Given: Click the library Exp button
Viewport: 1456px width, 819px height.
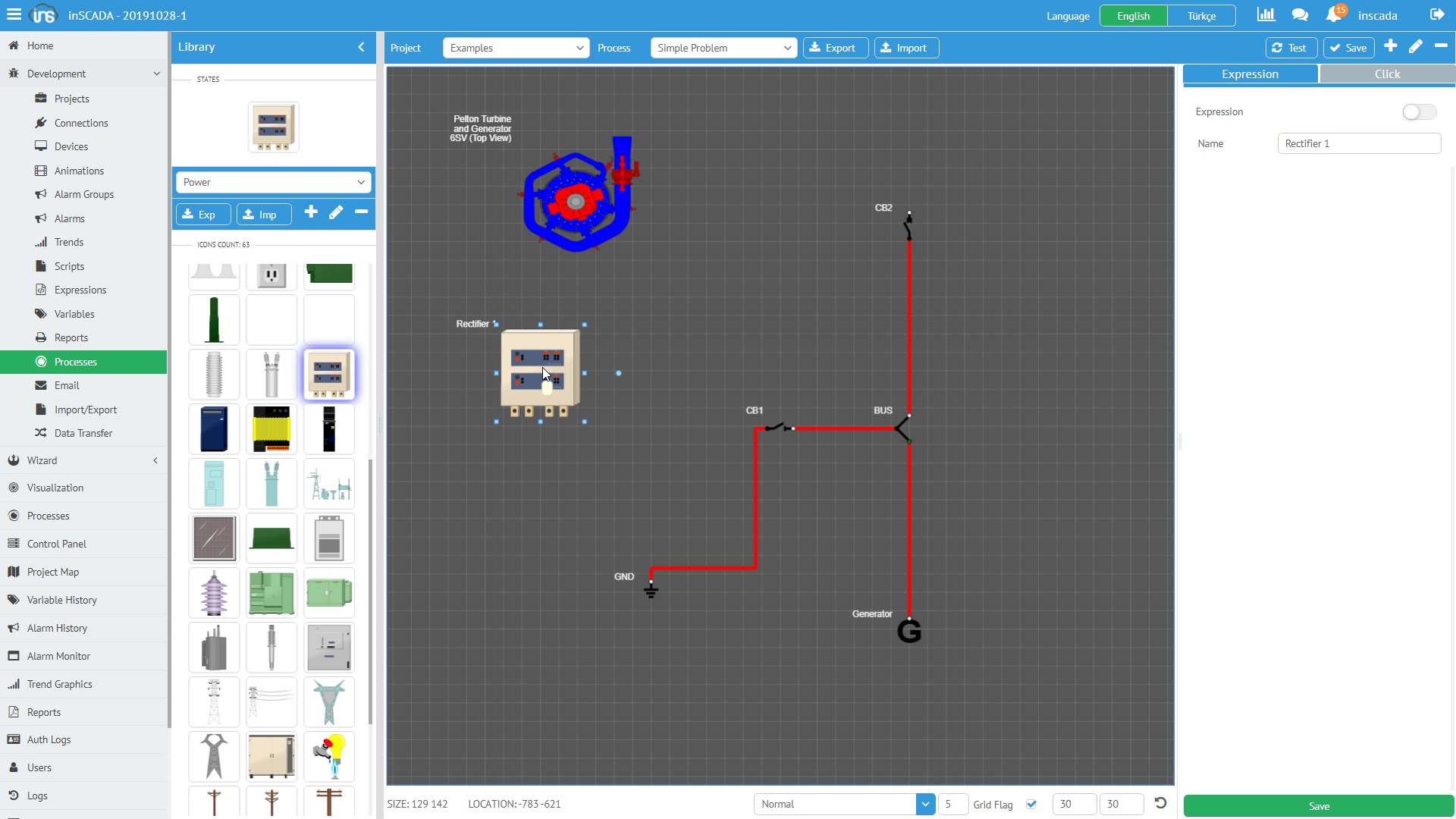Looking at the screenshot, I should pos(203,215).
